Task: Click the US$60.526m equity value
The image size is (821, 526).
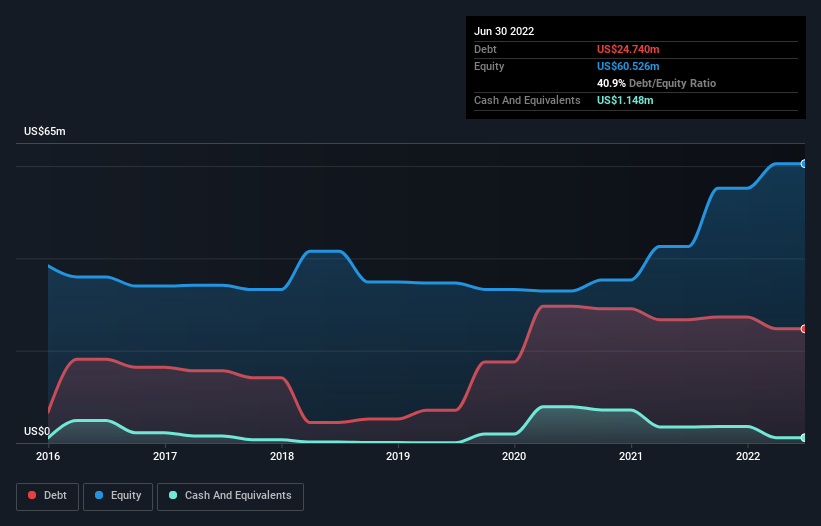Action: tap(628, 66)
